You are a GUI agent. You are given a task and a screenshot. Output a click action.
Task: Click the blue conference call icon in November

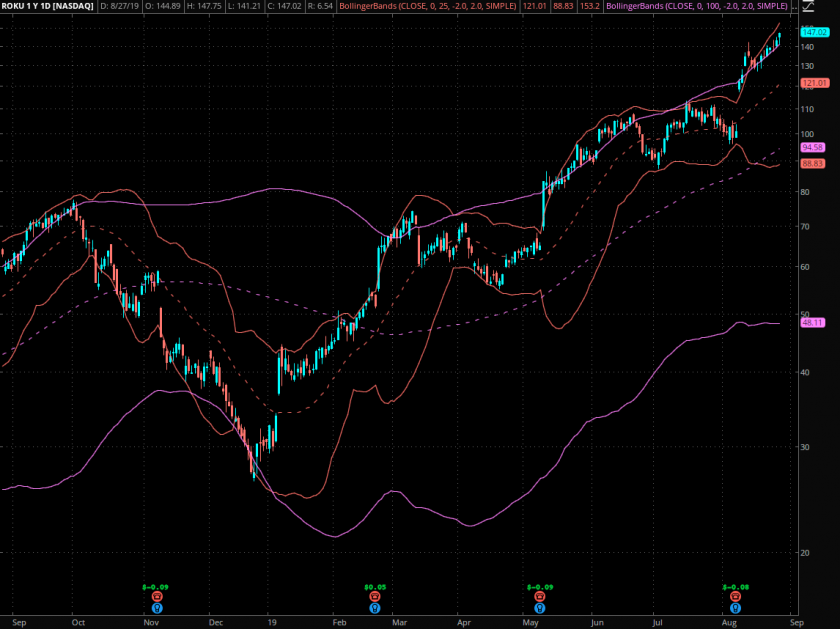tap(156, 607)
